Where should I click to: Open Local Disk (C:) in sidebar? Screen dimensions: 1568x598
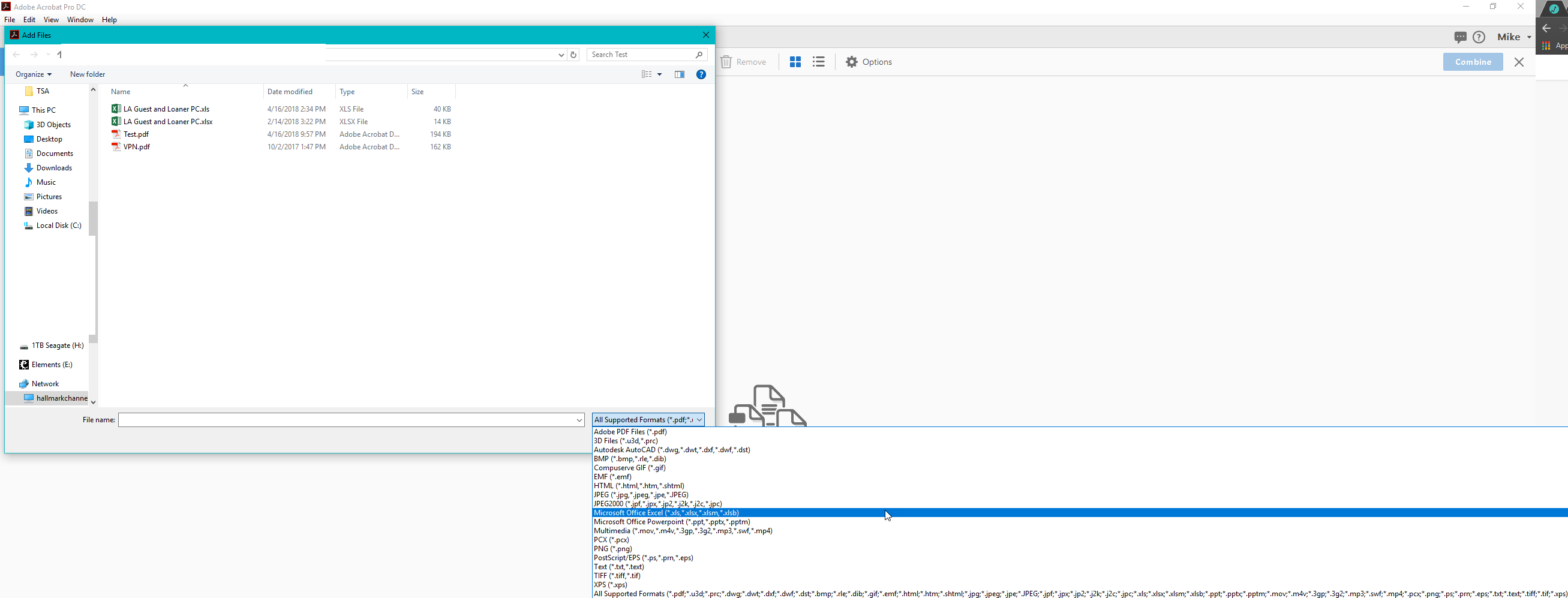pyautogui.click(x=52, y=226)
